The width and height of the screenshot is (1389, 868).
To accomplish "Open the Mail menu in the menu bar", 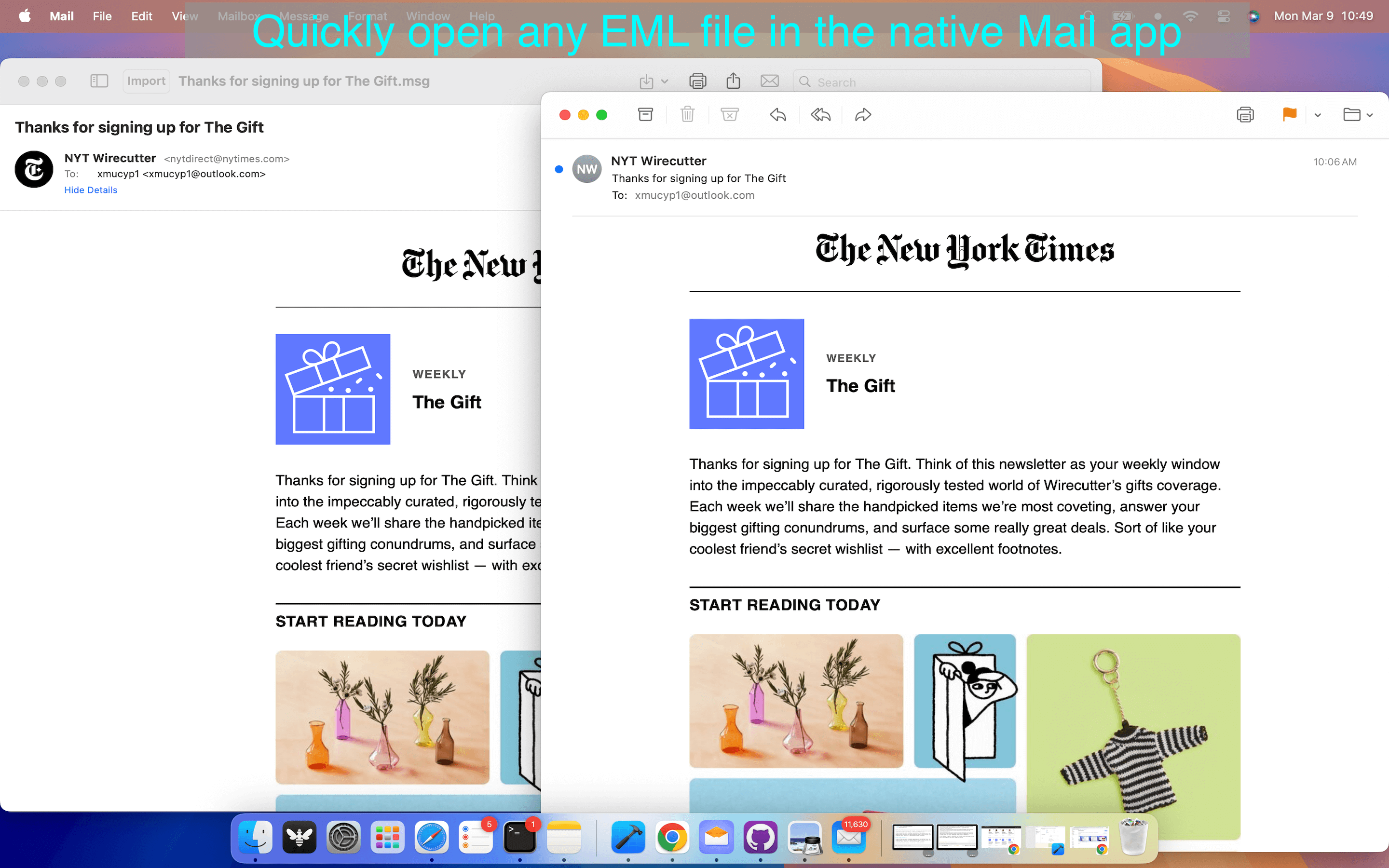I will pos(61,16).
